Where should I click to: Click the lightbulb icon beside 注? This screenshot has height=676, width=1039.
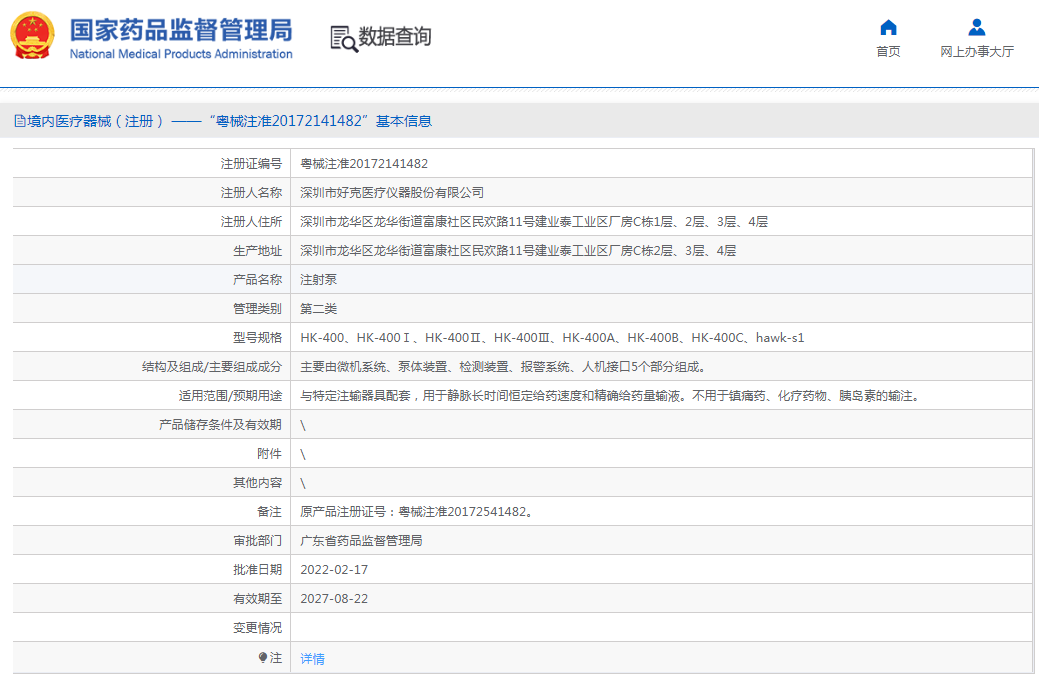click(263, 657)
